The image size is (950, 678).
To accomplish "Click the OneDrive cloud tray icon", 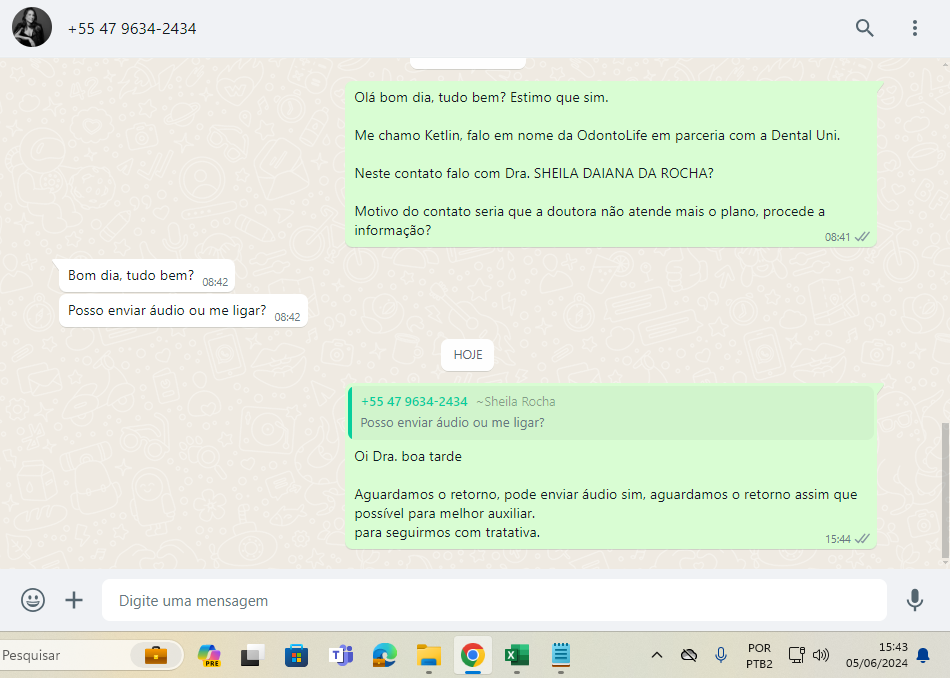I will coord(689,655).
